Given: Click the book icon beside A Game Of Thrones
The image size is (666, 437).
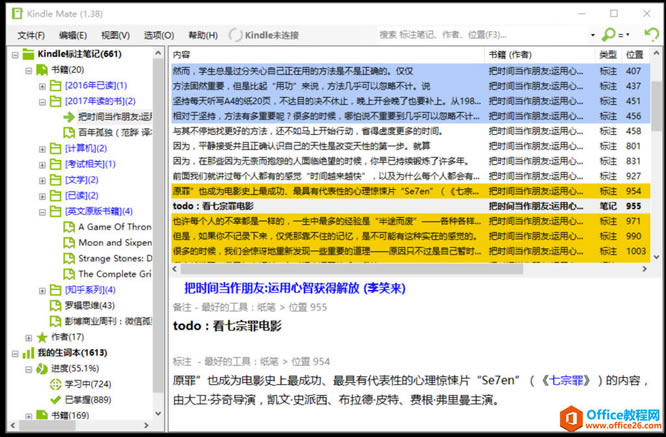Looking at the screenshot, I should tap(69, 227).
